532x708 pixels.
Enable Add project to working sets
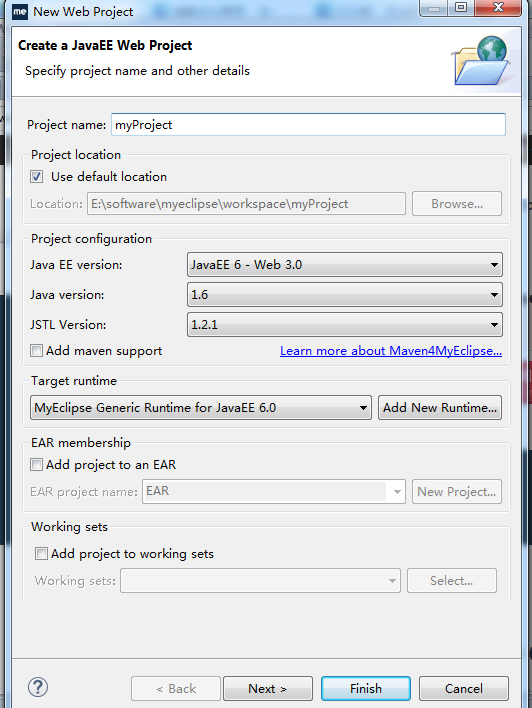[x=41, y=553]
